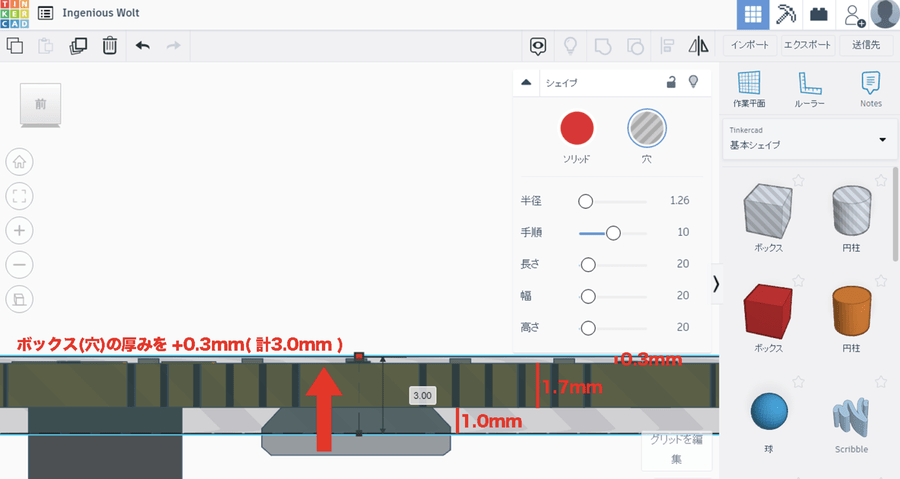Click the Duplicate and repeat icon
The height and width of the screenshot is (479, 900).
(x=78, y=45)
